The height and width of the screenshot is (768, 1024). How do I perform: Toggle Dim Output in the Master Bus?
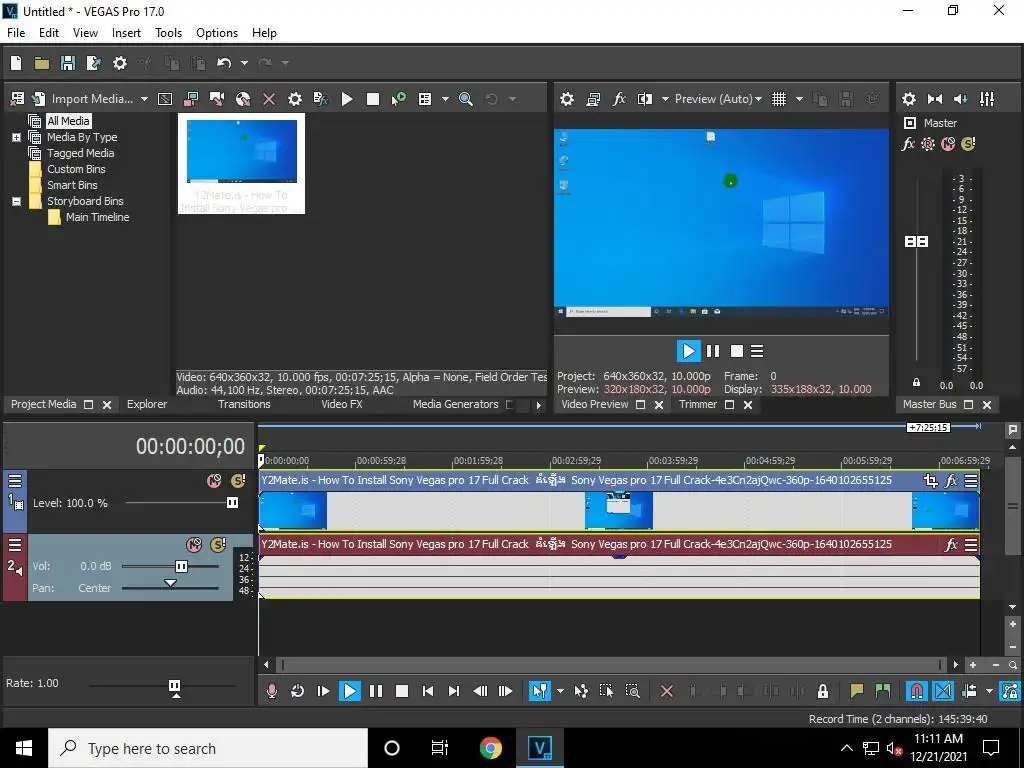961,99
